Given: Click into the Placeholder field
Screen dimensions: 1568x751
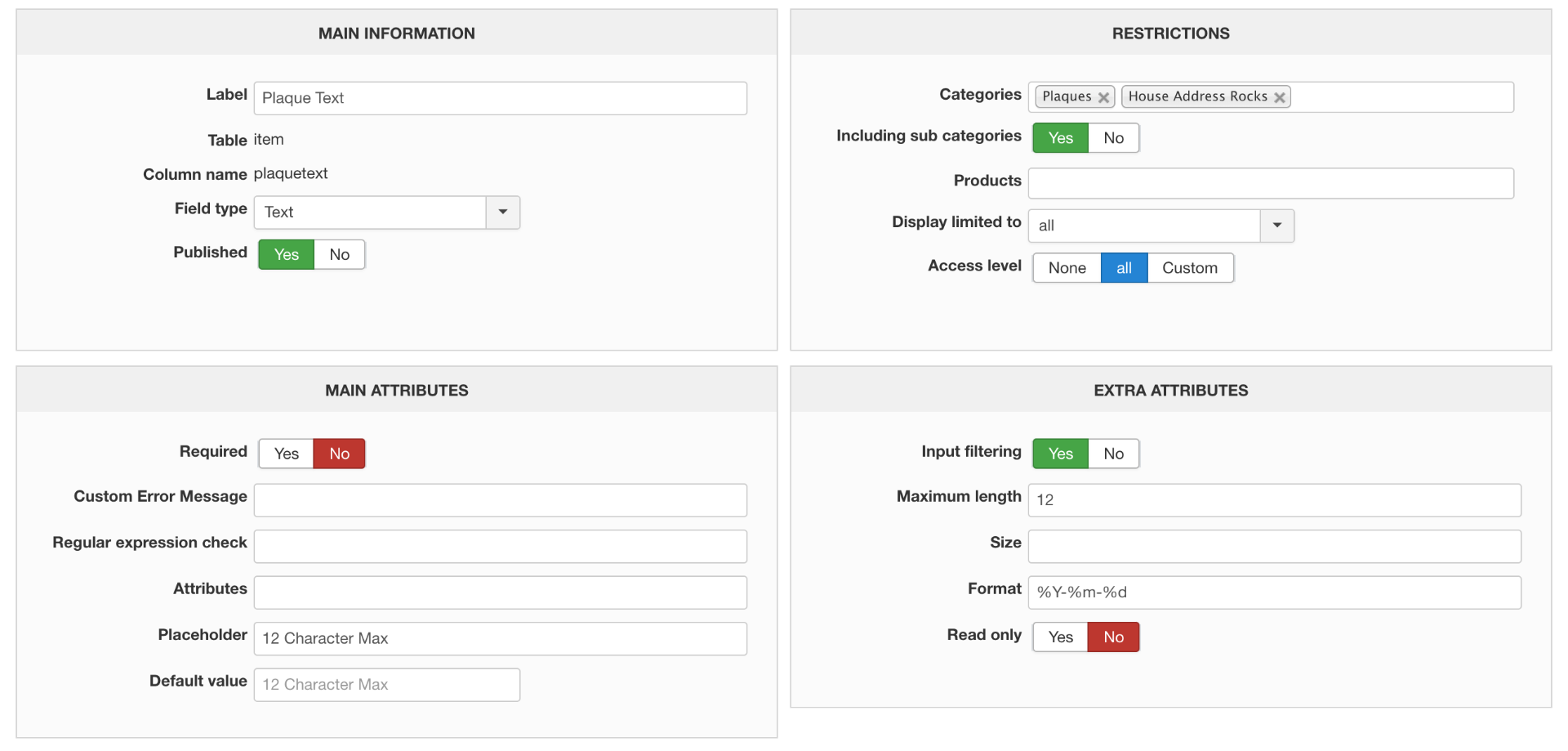Looking at the screenshot, I should click(500, 639).
